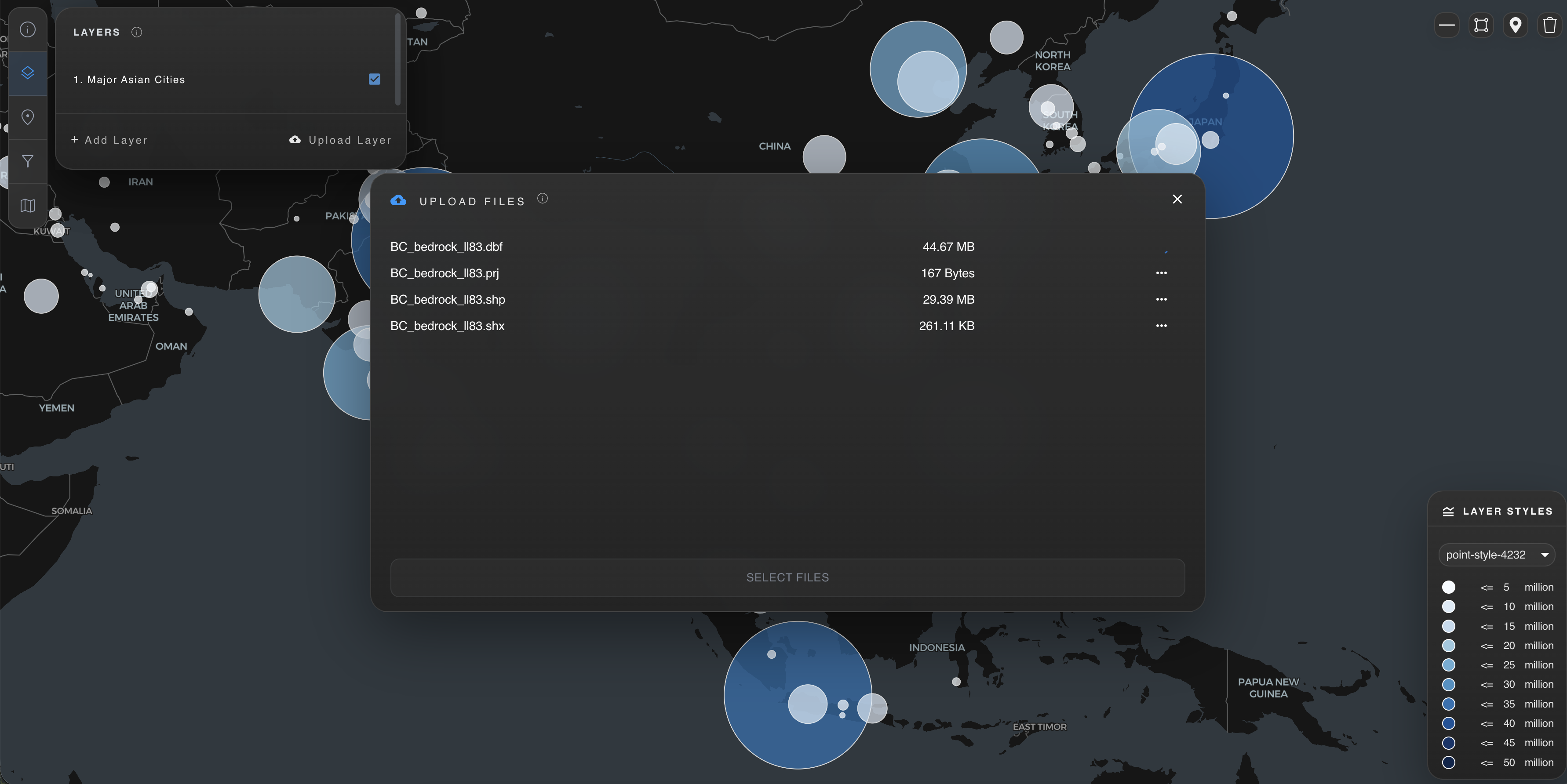Open the location pin sidebar panel
This screenshot has height=784, width=1567.
tap(27, 117)
